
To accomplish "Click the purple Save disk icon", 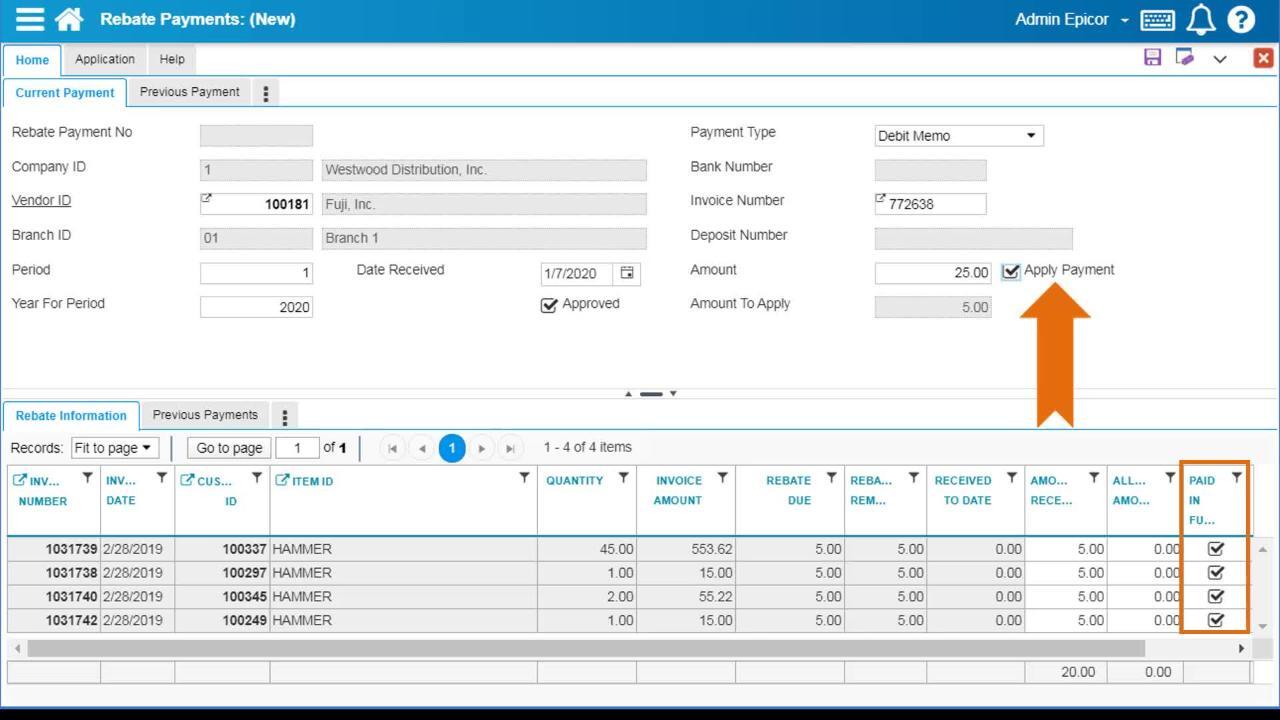I will 1152,57.
